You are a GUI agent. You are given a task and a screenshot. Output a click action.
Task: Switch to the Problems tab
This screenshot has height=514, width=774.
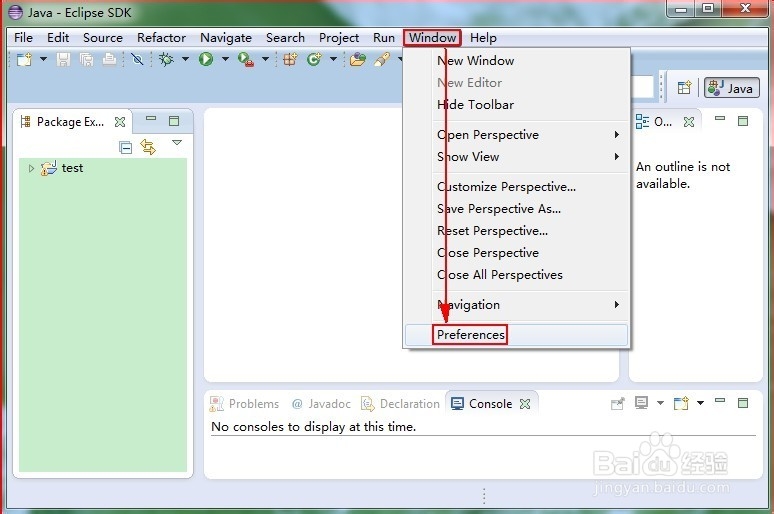point(244,404)
